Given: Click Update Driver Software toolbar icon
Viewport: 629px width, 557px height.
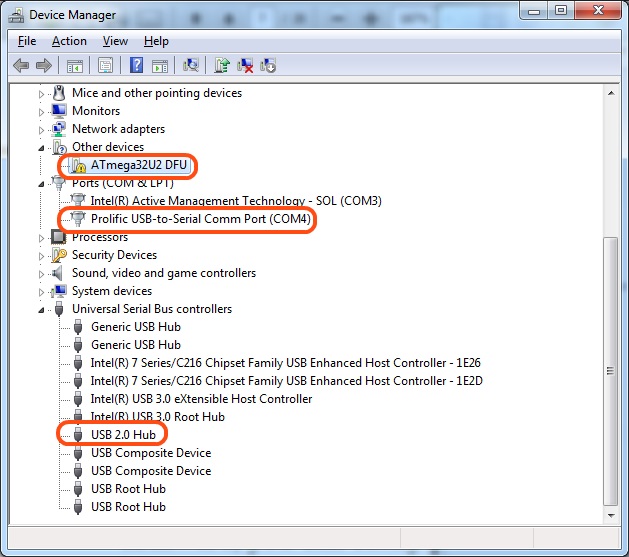Looking at the screenshot, I should [x=222, y=65].
